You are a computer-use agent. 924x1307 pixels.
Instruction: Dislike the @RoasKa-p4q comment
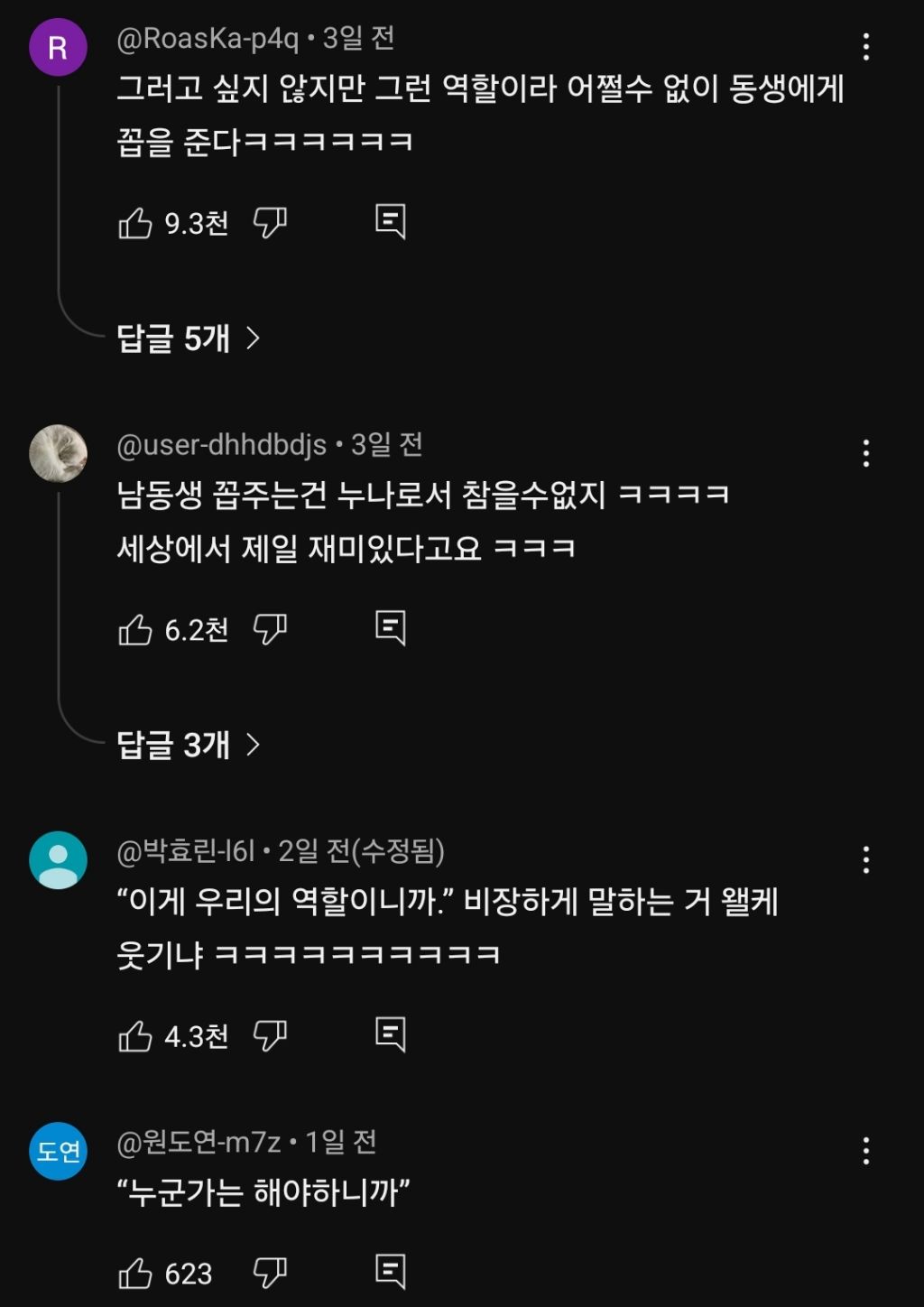[270, 223]
